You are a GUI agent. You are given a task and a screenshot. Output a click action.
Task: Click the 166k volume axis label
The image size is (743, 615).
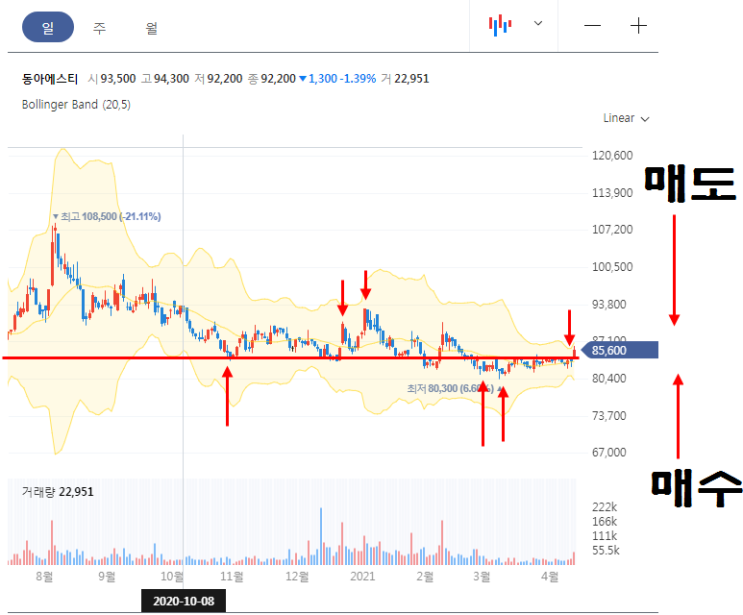coord(604,522)
